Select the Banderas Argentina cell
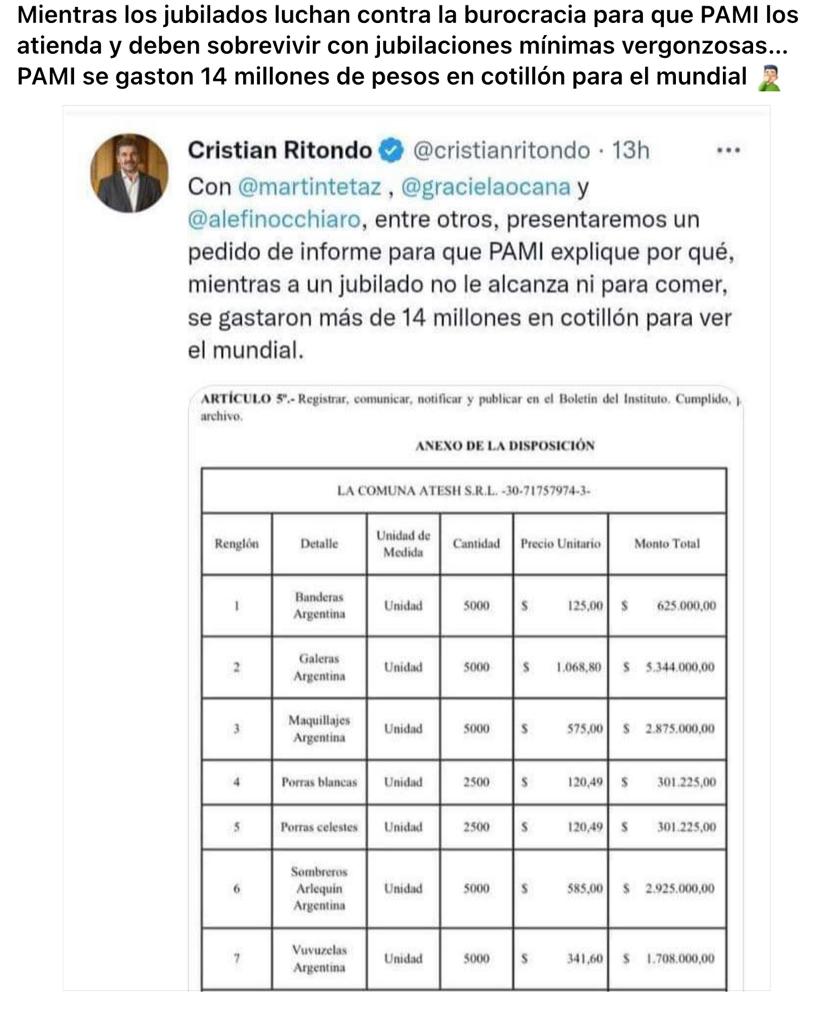 pyautogui.click(x=319, y=605)
